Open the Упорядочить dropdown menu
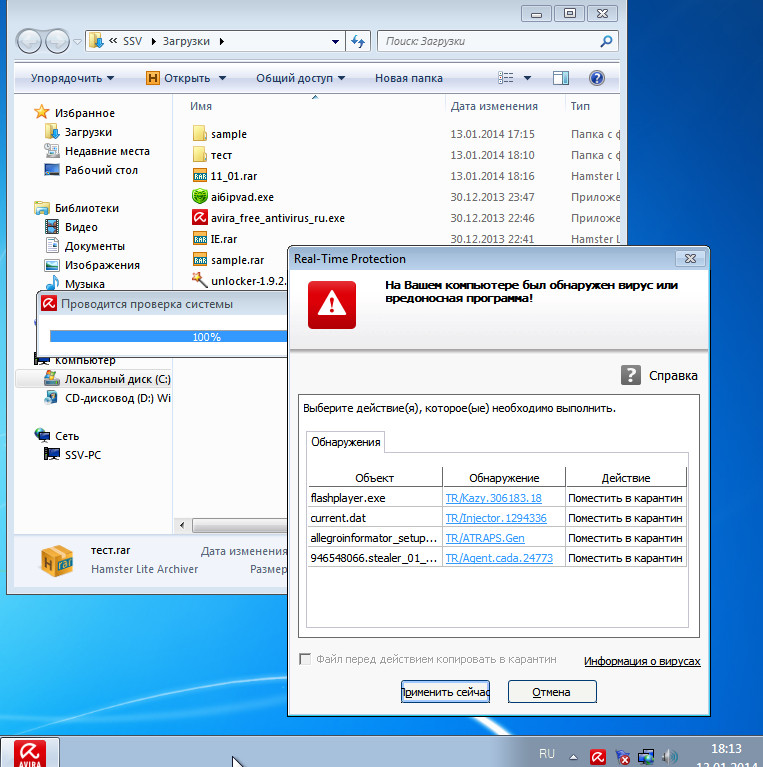This screenshot has width=763, height=767. [72, 78]
